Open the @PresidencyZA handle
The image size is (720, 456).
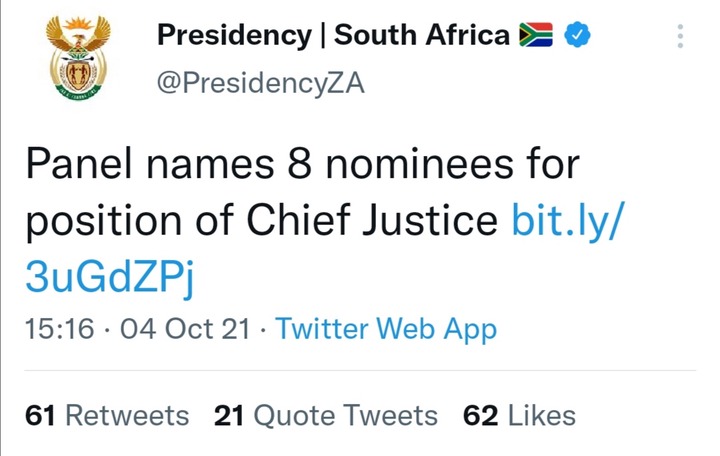(261, 84)
